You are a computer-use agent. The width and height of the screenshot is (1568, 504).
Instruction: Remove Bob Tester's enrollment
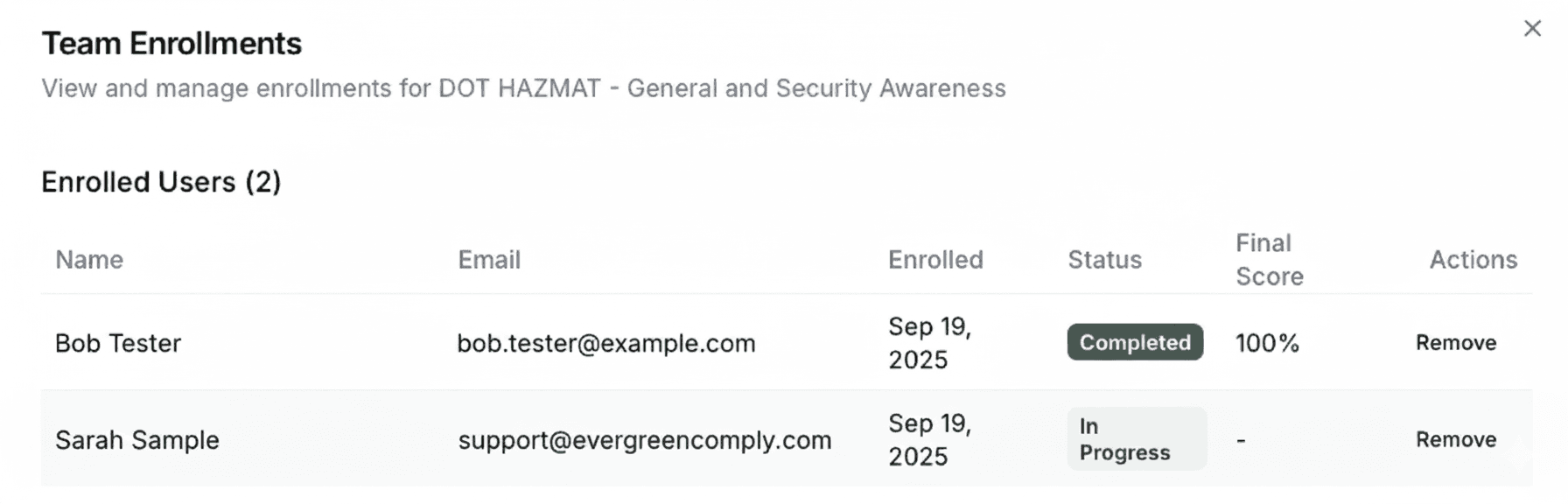click(x=1456, y=343)
